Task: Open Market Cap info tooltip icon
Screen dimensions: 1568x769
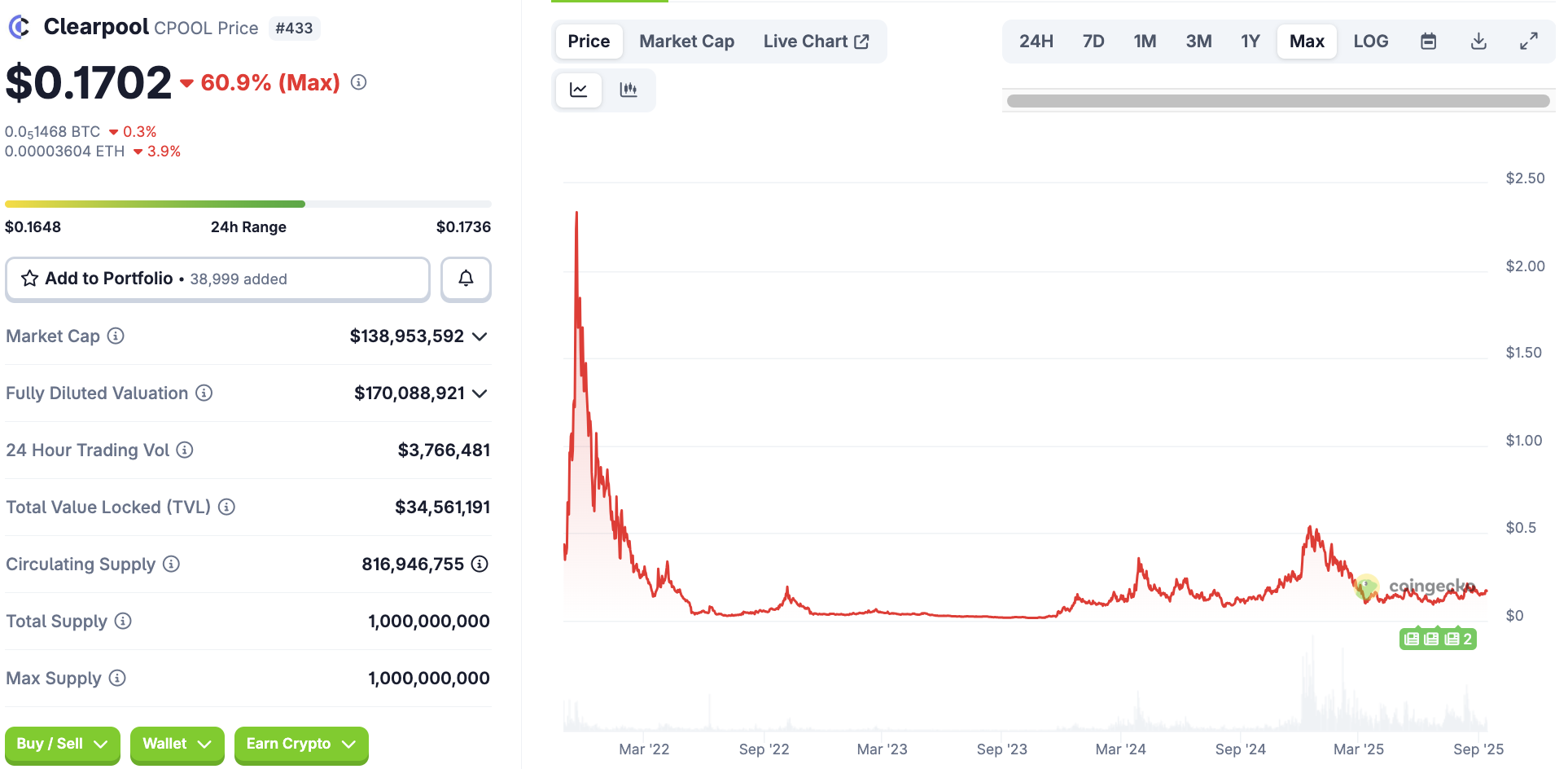Action: pos(116,336)
